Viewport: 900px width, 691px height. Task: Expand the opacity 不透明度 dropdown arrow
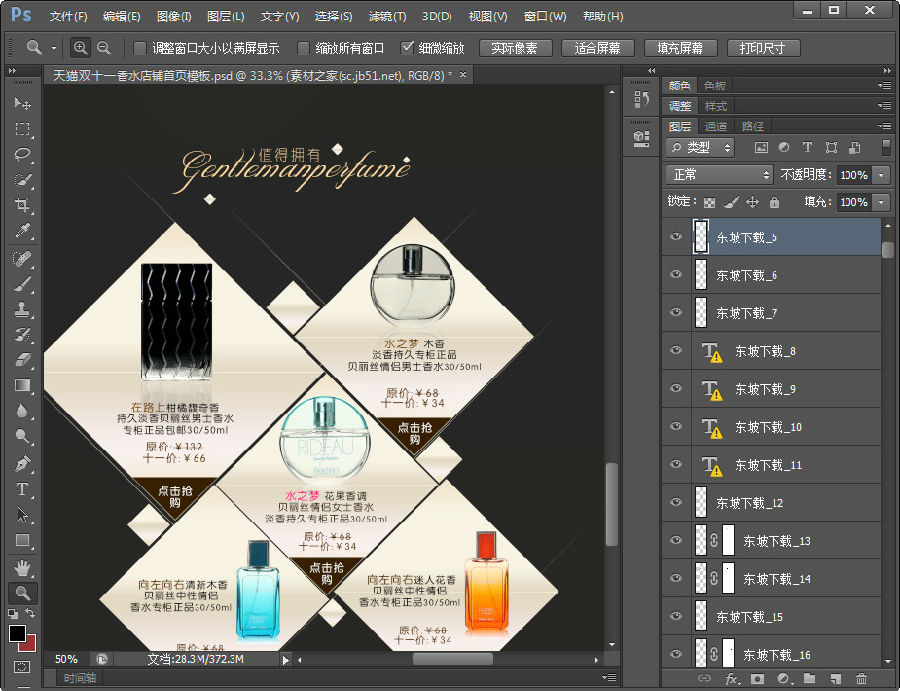pyautogui.click(x=881, y=174)
